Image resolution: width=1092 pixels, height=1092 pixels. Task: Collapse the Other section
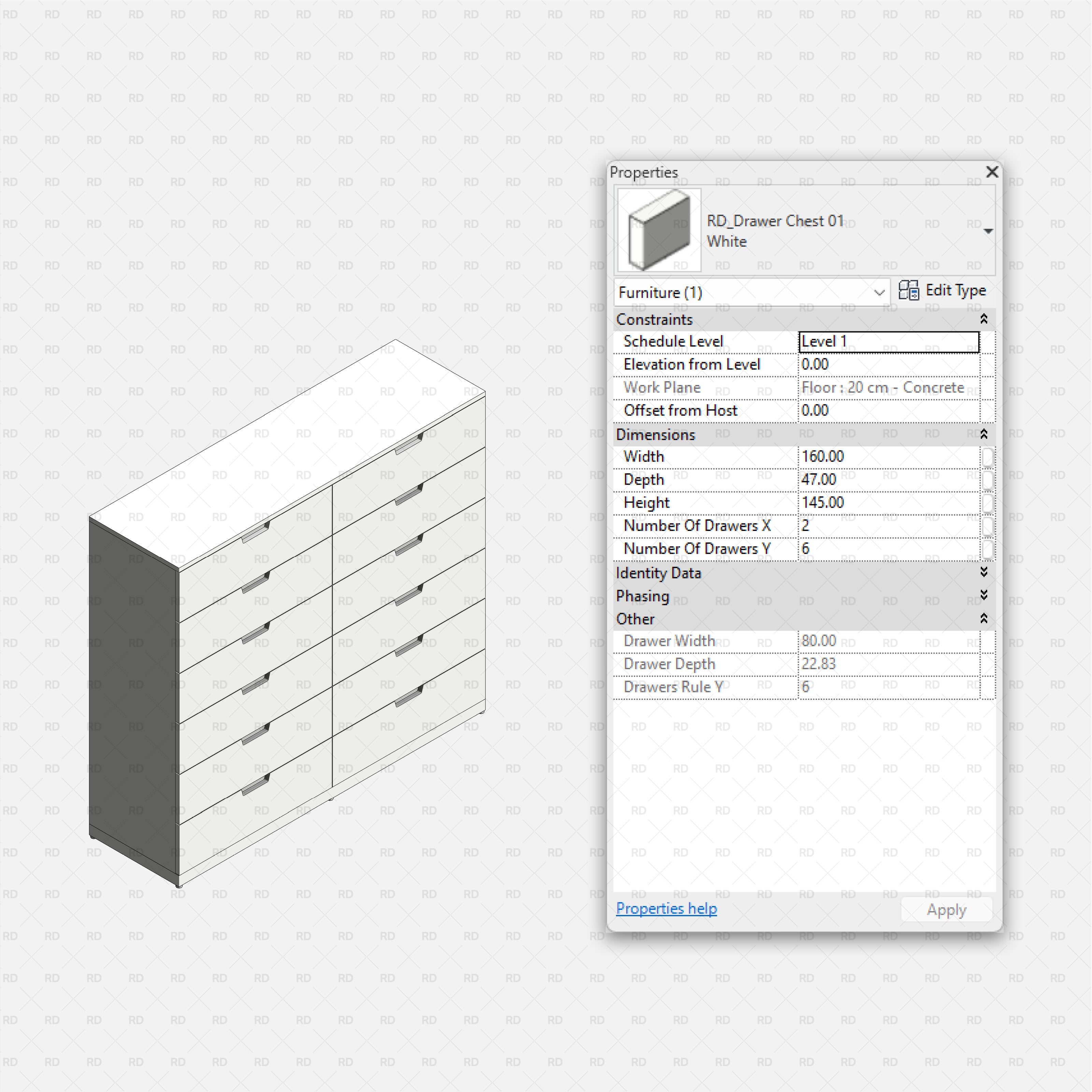click(x=984, y=619)
